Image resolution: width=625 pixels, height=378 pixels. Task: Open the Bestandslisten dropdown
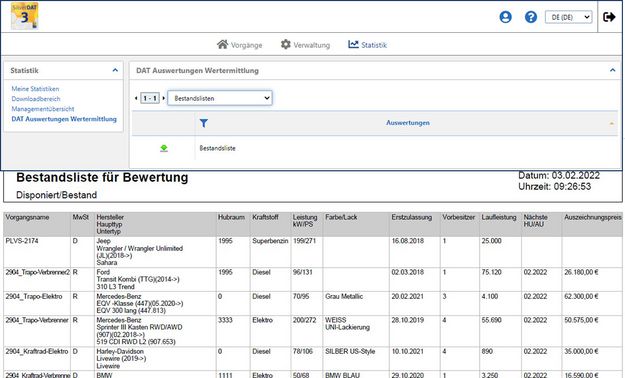click(x=220, y=98)
